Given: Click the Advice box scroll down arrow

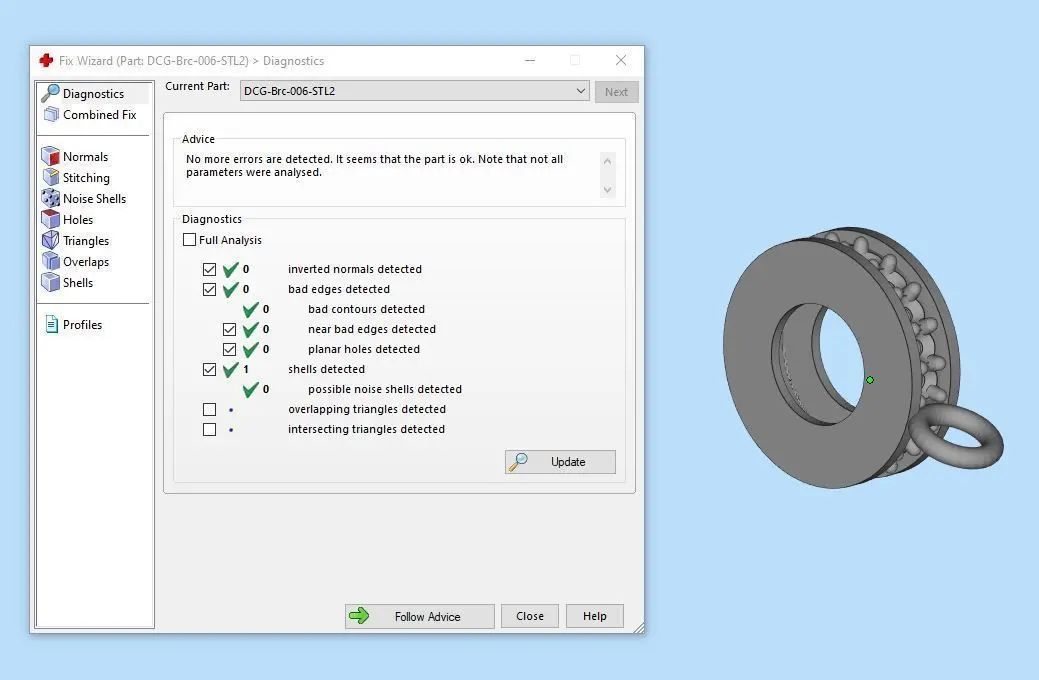Looking at the screenshot, I should [607, 190].
